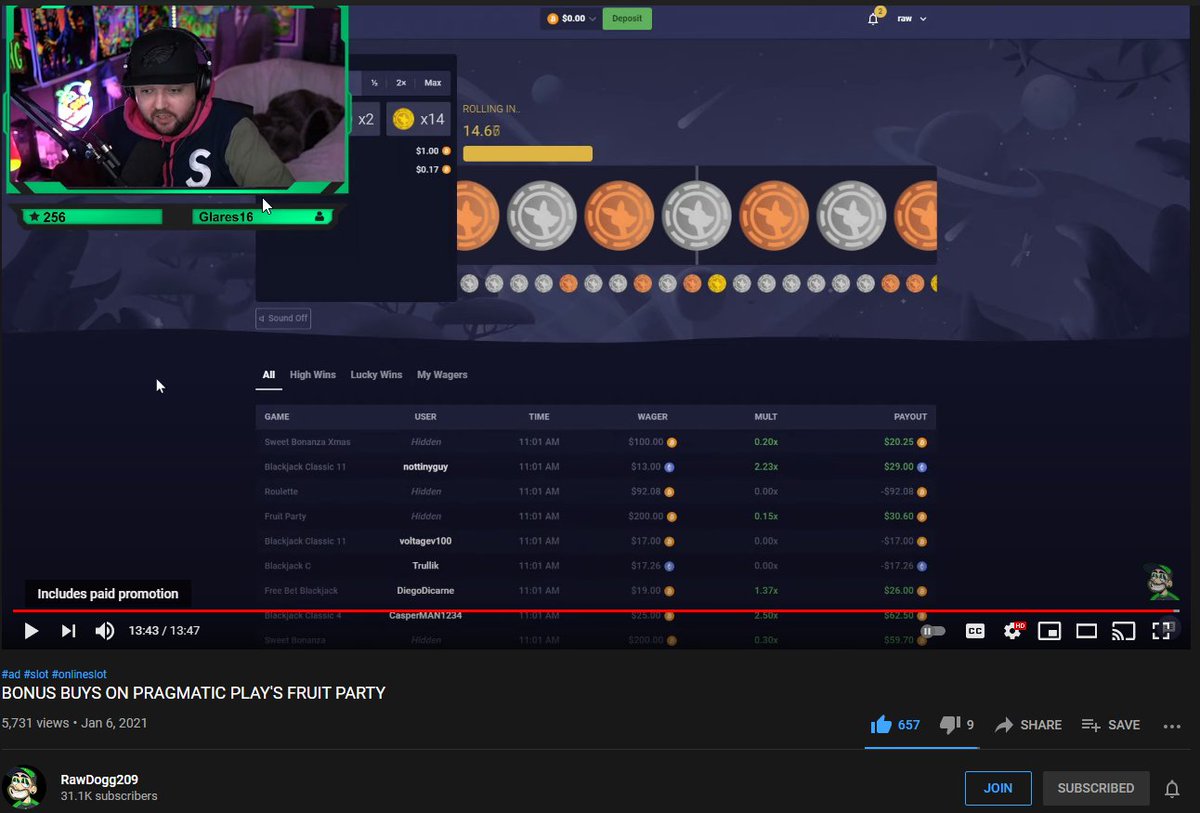This screenshot has height=813, width=1200.
Task: Click the 13:43 / 13:47 time display
Action: 164,631
